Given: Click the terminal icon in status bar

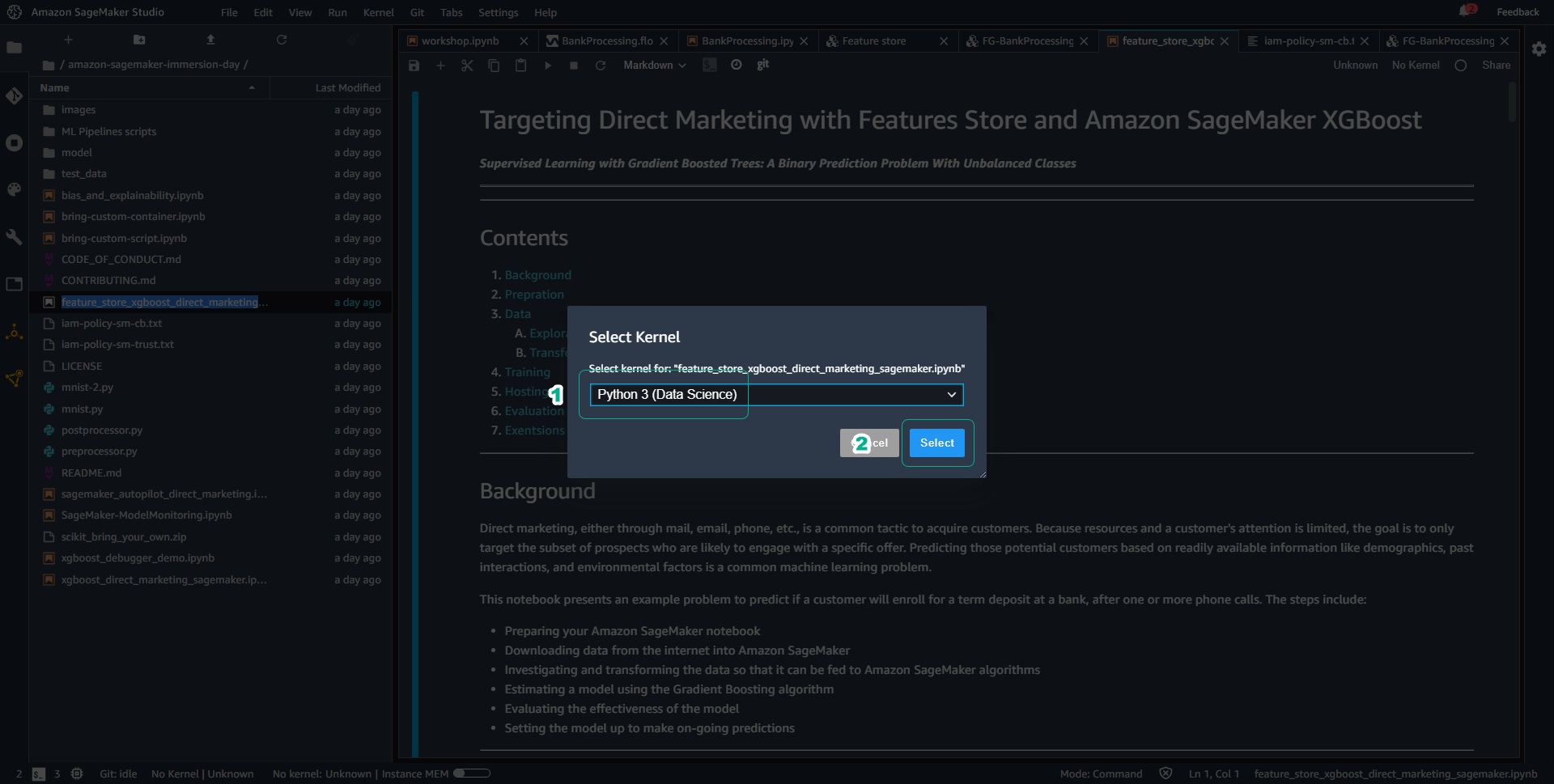Looking at the screenshot, I should 39,774.
